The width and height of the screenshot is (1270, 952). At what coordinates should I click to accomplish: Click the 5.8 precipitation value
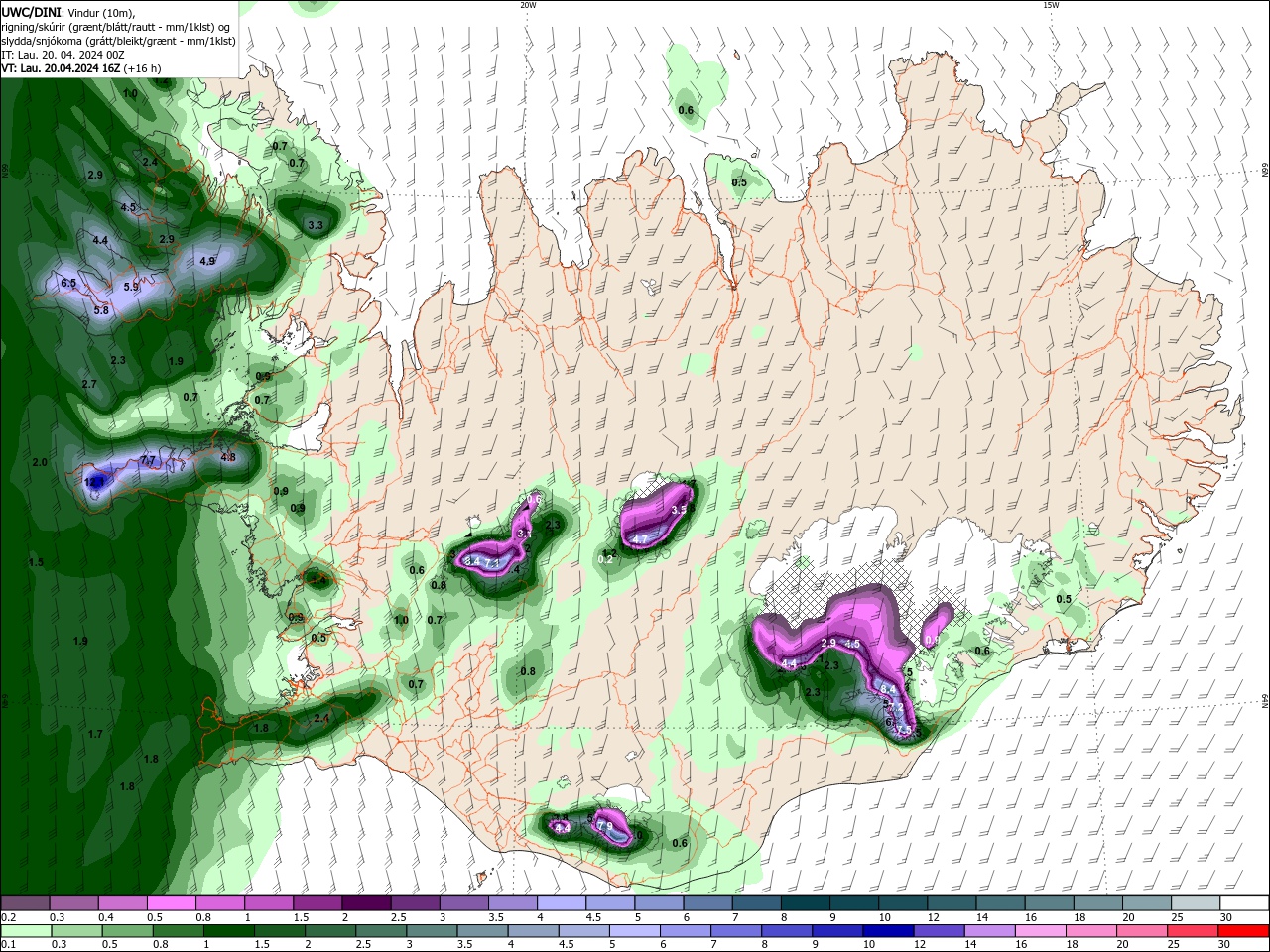[x=101, y=310]
